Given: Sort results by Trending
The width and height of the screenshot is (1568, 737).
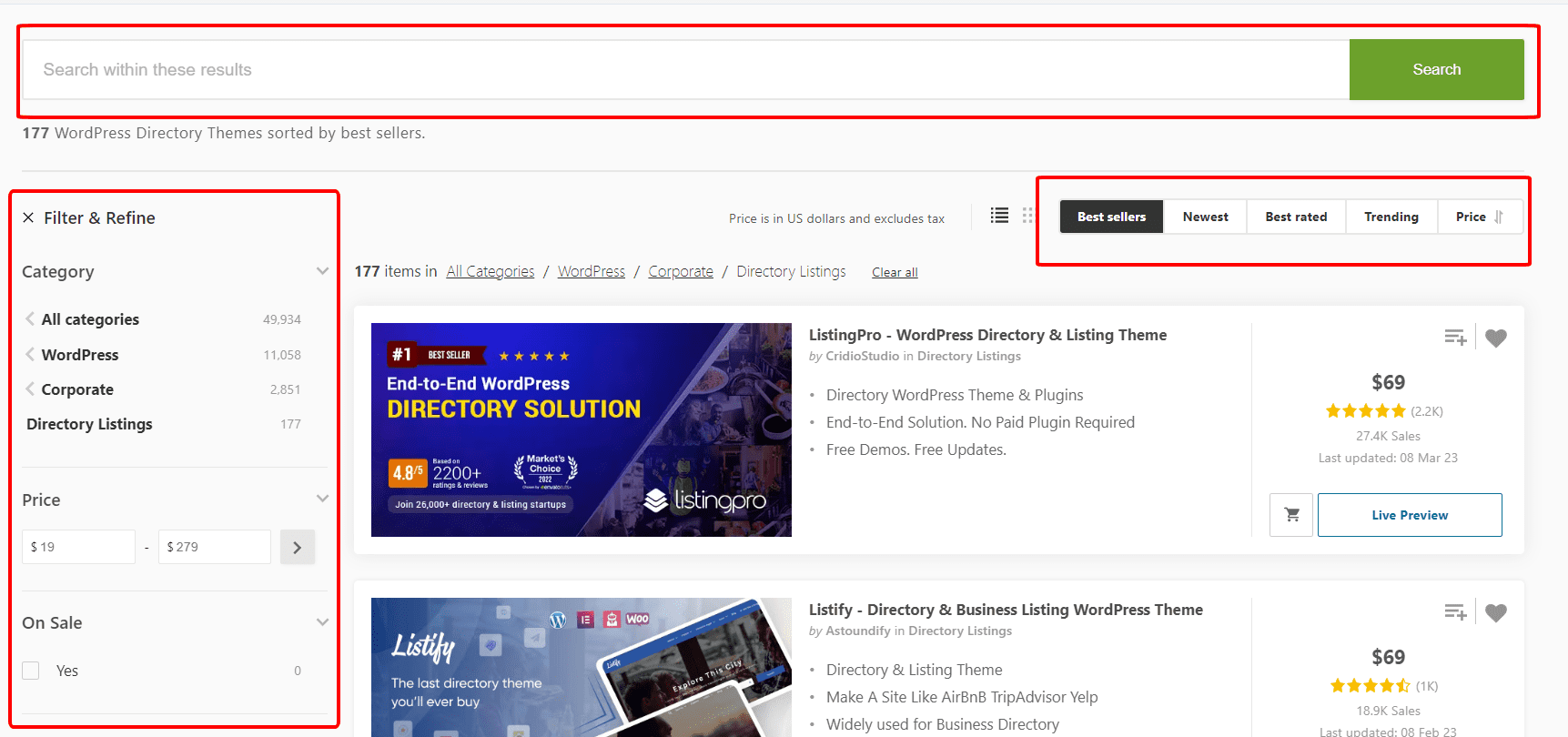Looking at the screenshot, I should pos(1391,217).
